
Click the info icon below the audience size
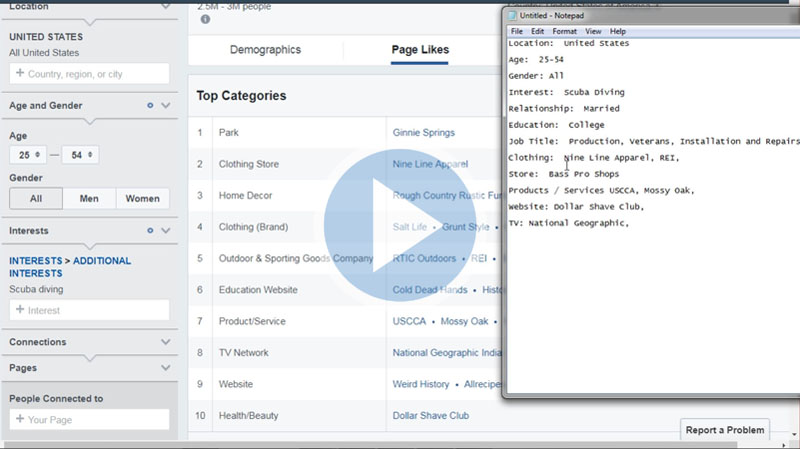click(x=205, y=19)
